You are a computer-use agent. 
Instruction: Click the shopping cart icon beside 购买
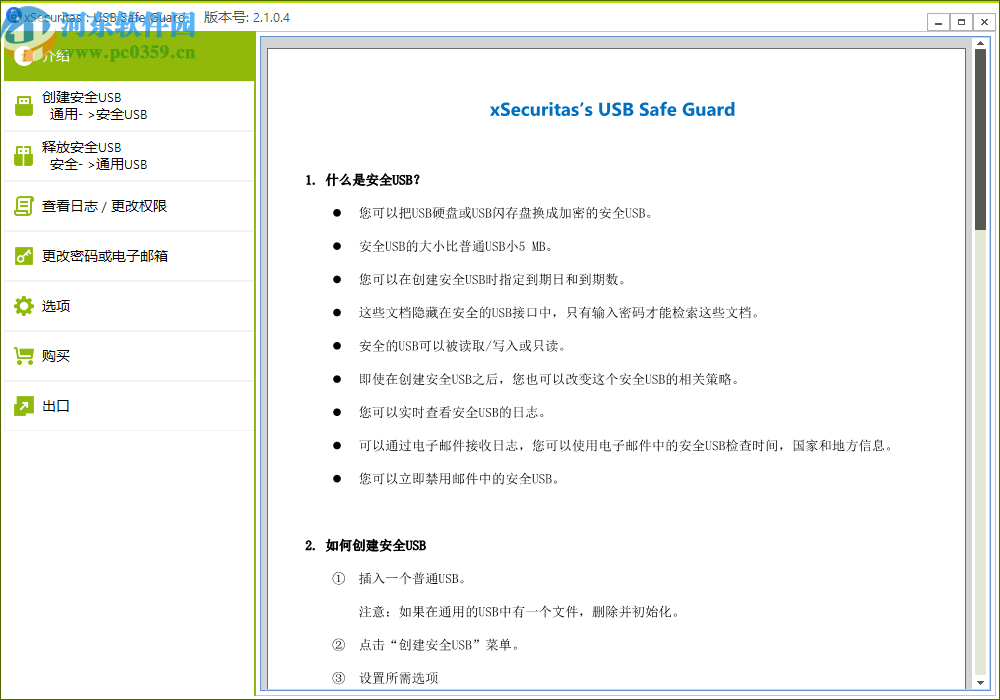pos(24,356)
